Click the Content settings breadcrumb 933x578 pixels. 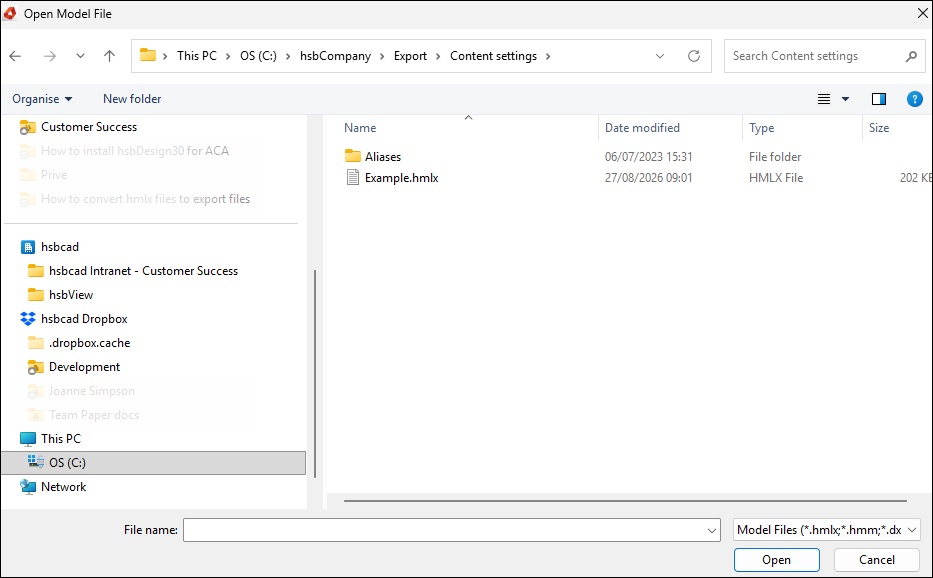(493, 56)
